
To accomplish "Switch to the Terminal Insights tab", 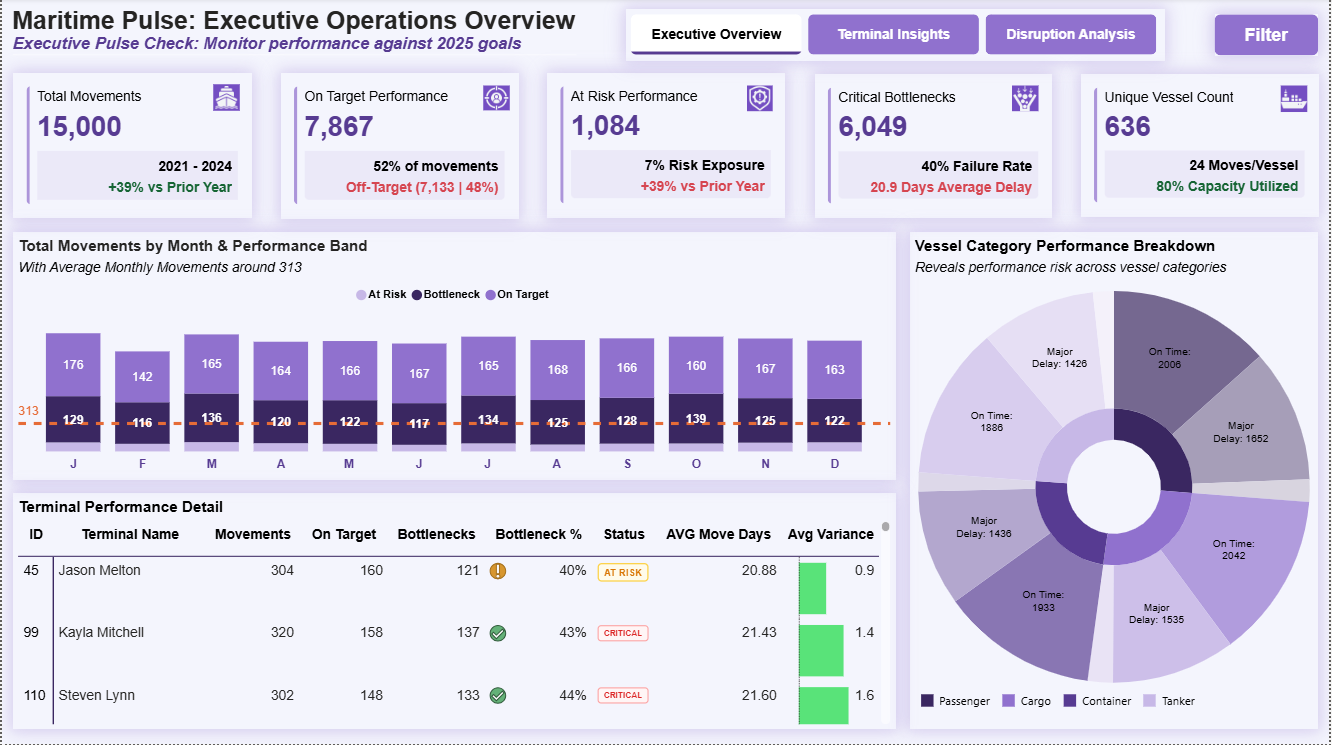I will (893, 34).
